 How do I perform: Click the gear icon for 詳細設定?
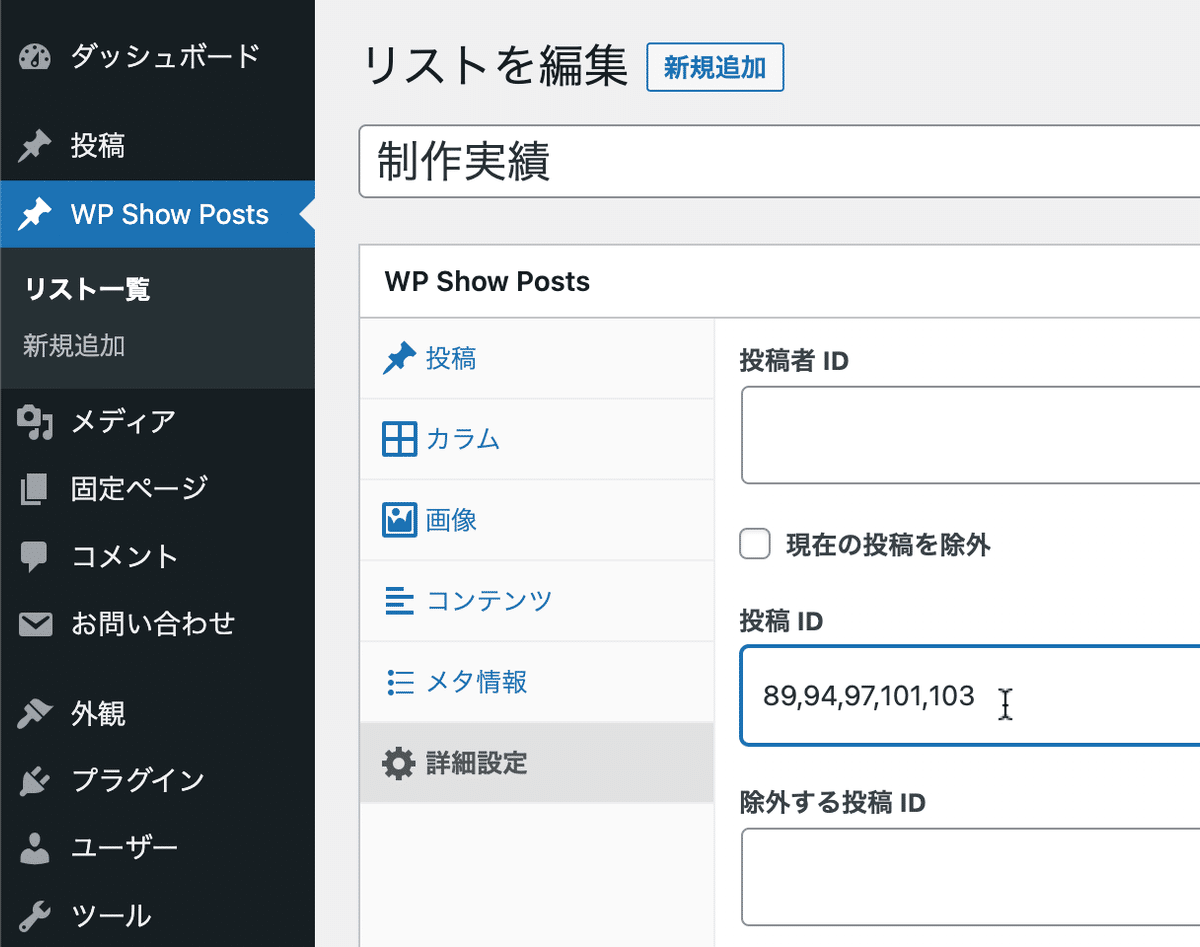click(x=399, y=763)
